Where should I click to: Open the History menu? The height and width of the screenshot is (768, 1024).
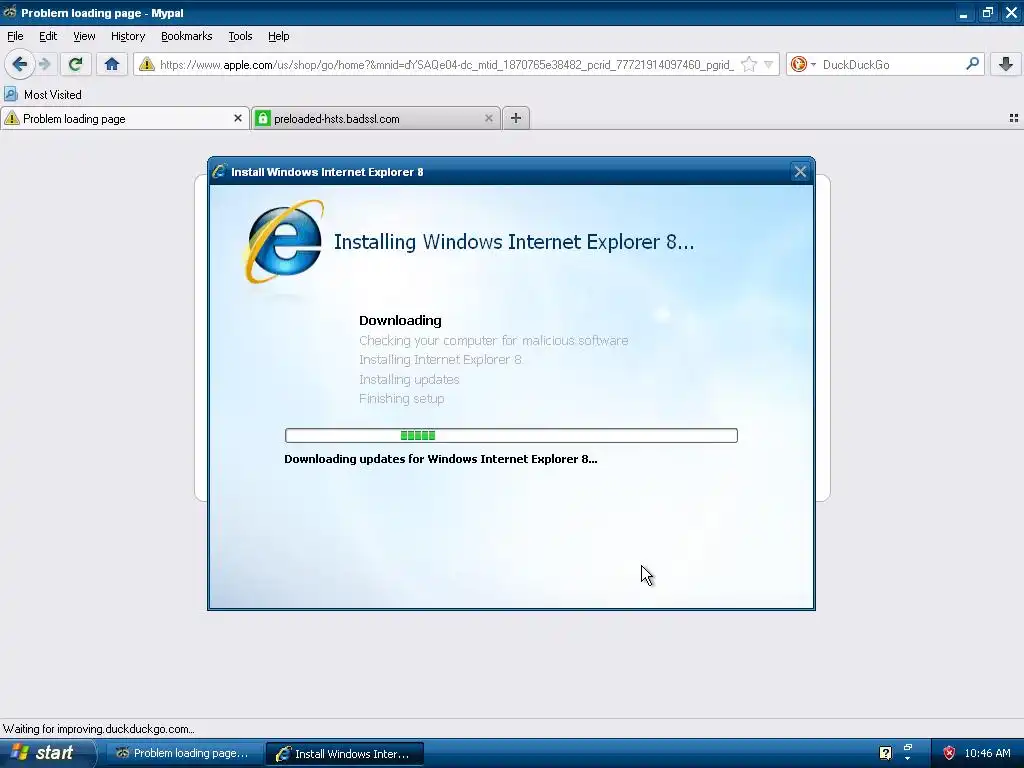pyautogui.click(x=128, y=36)
